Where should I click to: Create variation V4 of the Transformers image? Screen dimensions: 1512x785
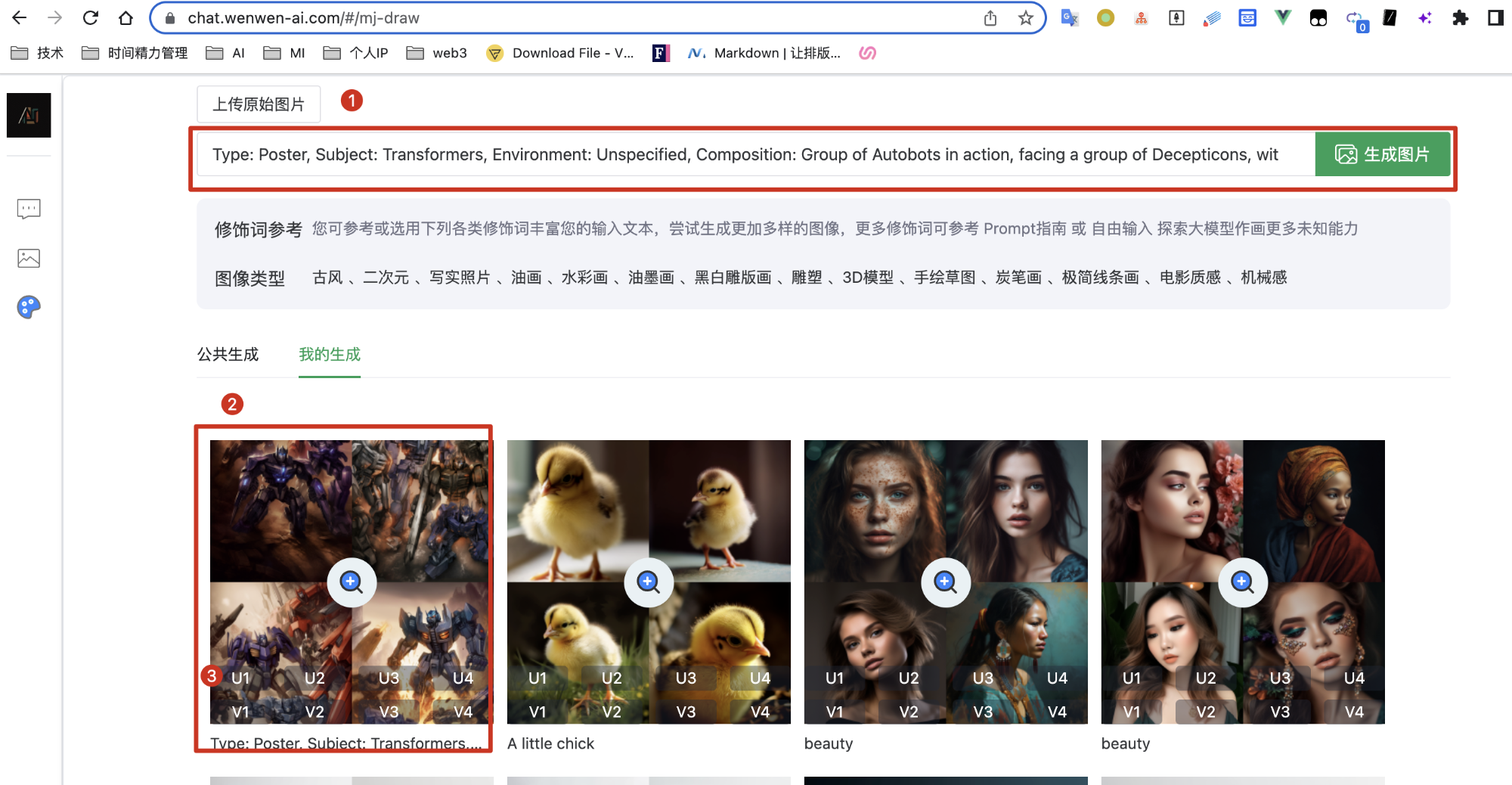(x=463, y=712)
